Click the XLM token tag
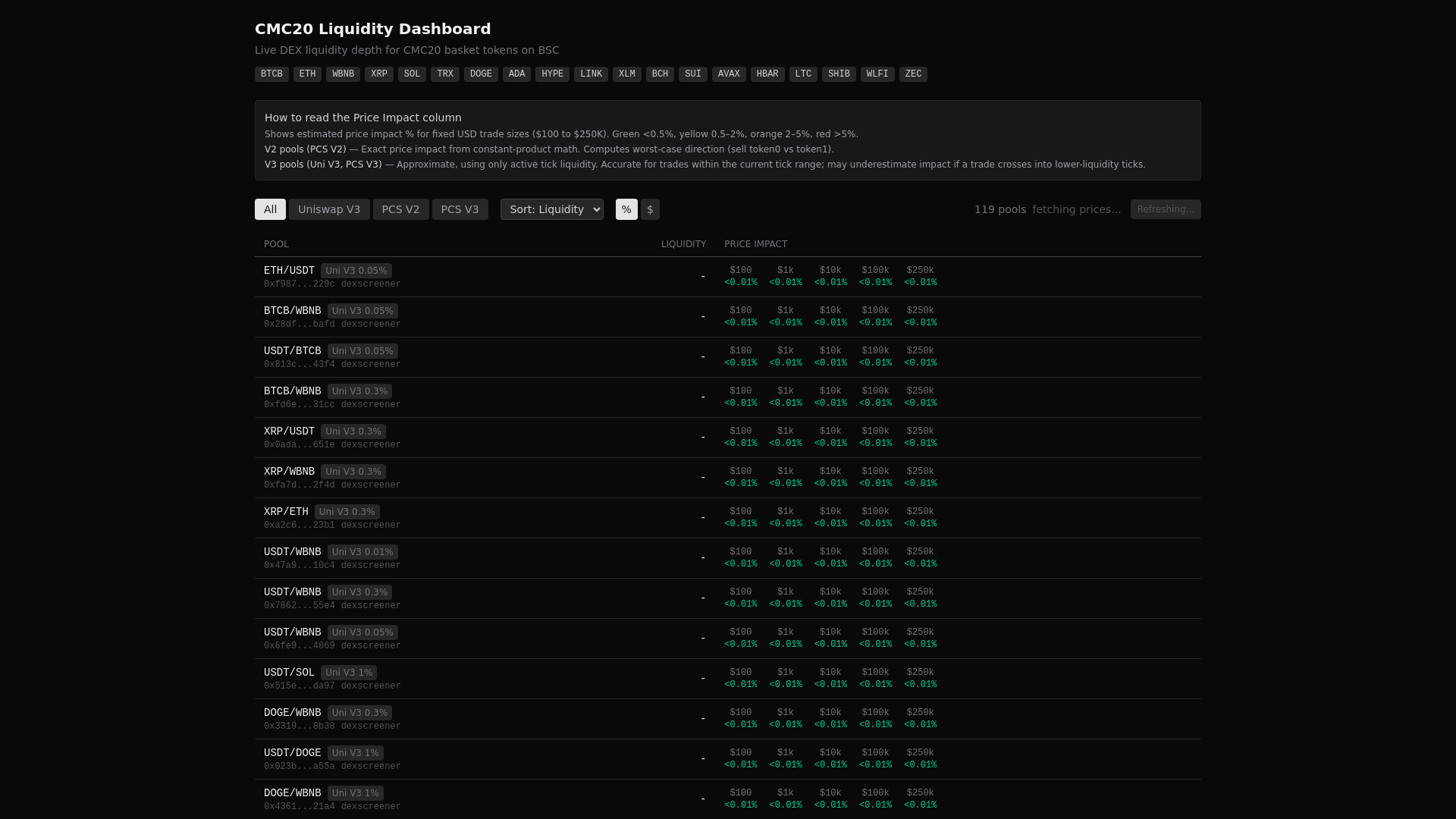Viewport: 1456px width, 819px height. 627,74
